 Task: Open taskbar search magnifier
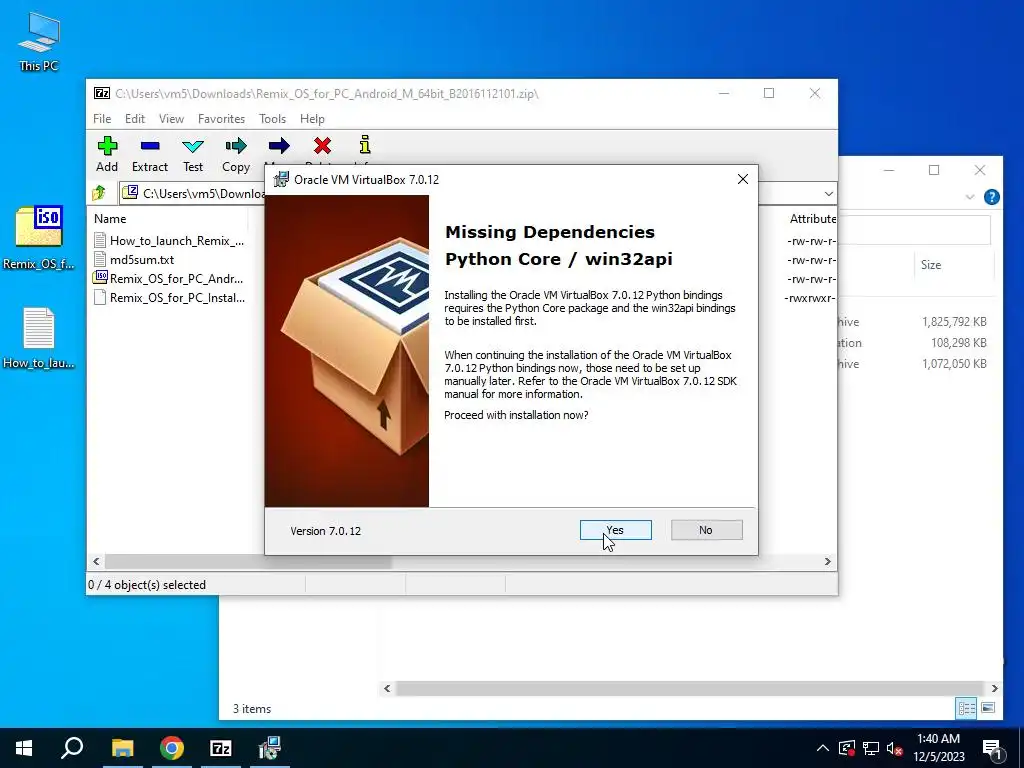tap(72, 748)
